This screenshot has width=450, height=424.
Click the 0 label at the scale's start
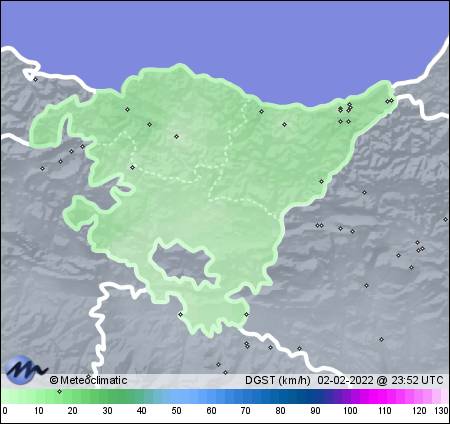(x=5, y=411)
